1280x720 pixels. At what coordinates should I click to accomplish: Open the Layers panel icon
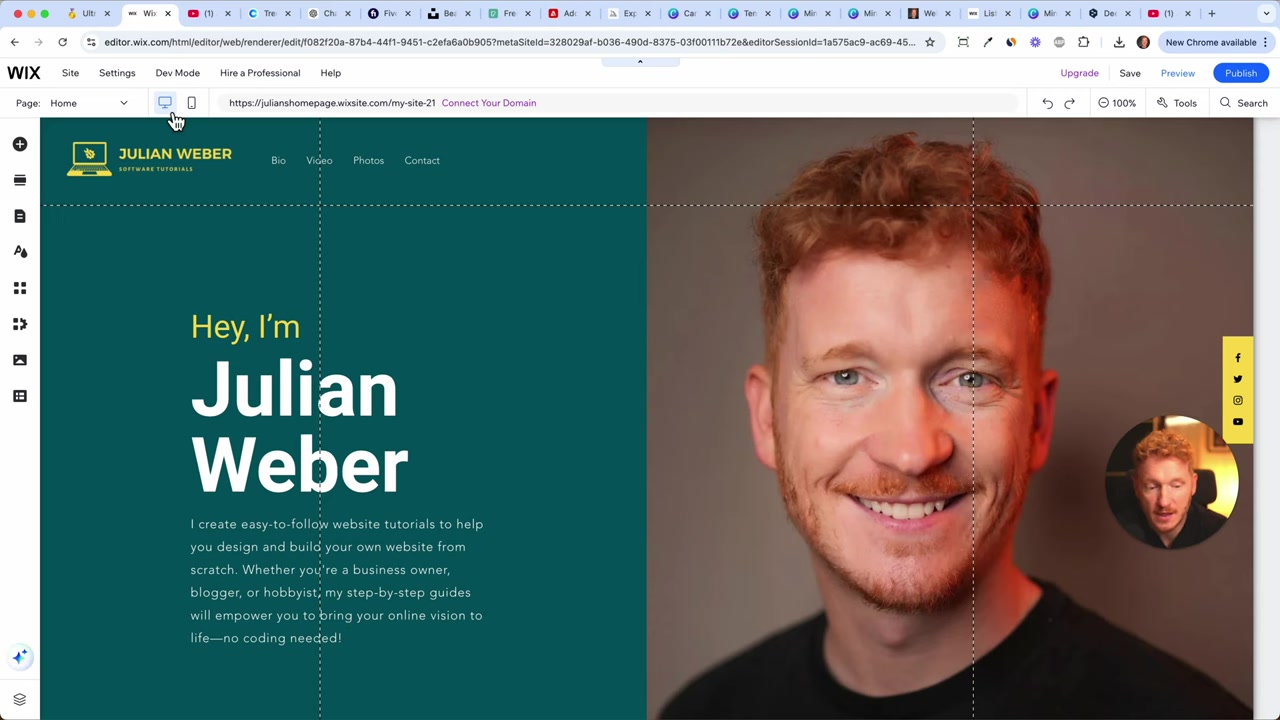(x=20, y=700)
